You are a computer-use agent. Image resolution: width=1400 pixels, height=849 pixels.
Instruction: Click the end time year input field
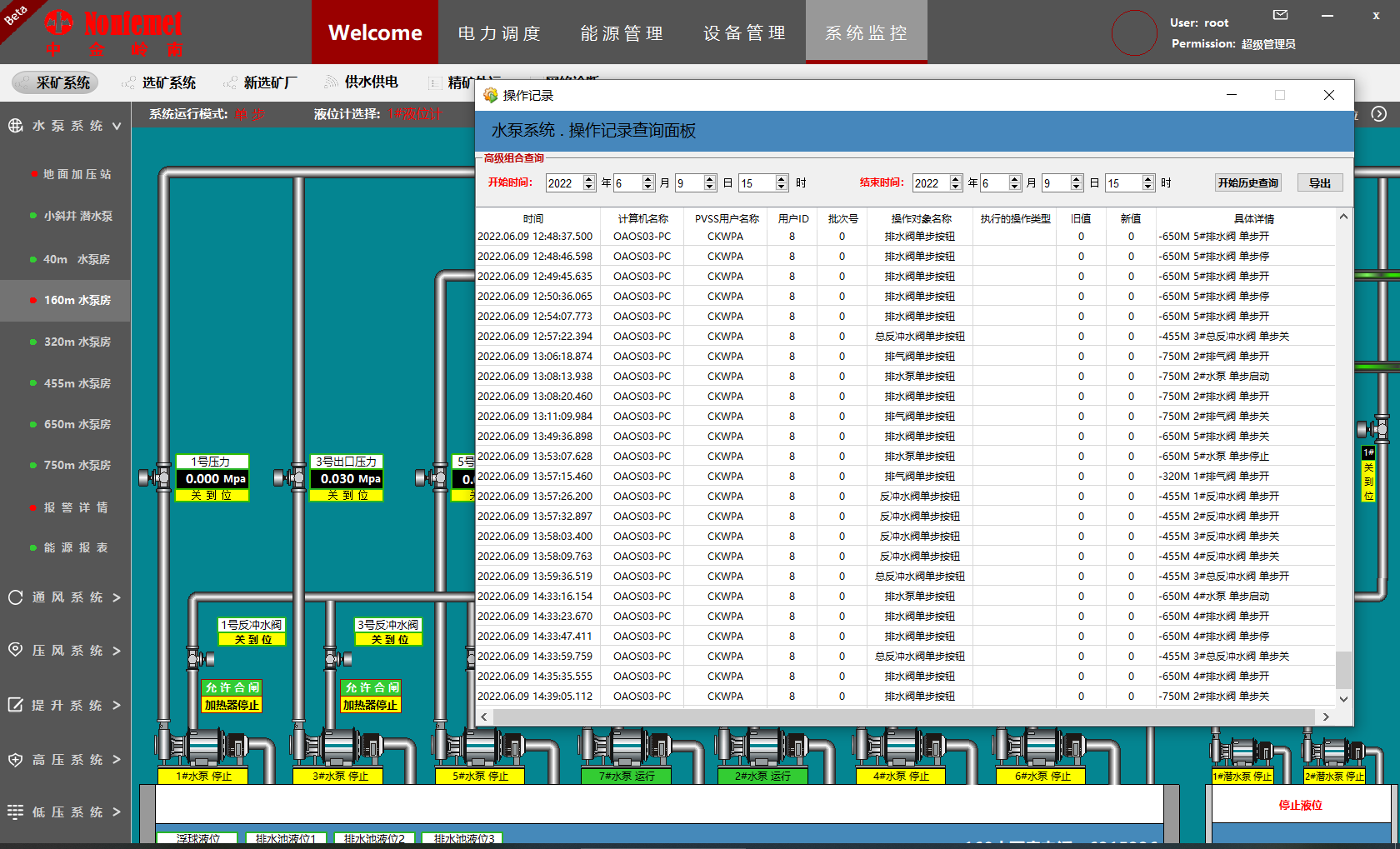click(930, 183)
